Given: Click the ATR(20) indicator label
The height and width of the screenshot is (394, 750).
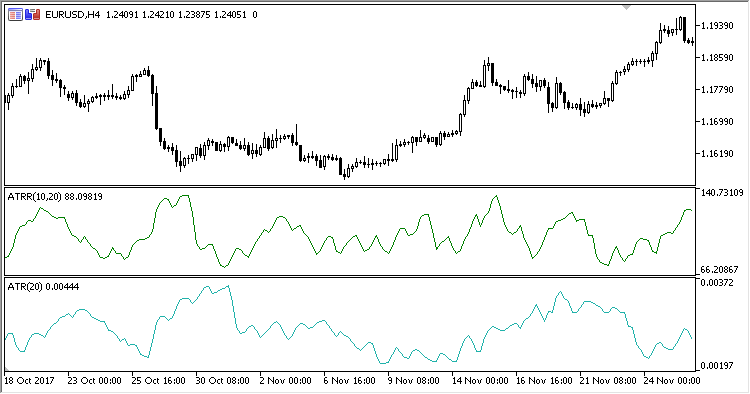Looking at the screenshot, I should pos(44,287).
